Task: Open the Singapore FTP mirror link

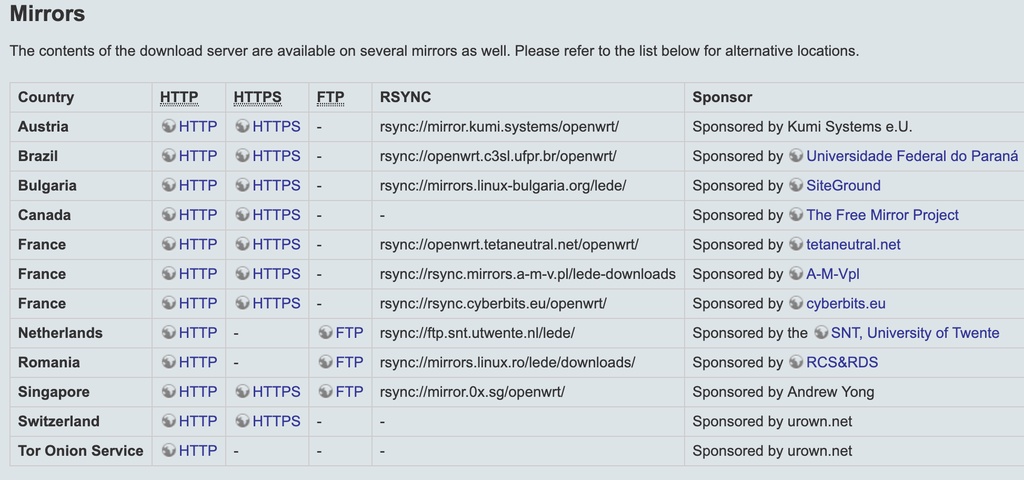Action: click(x=349, y=392)
